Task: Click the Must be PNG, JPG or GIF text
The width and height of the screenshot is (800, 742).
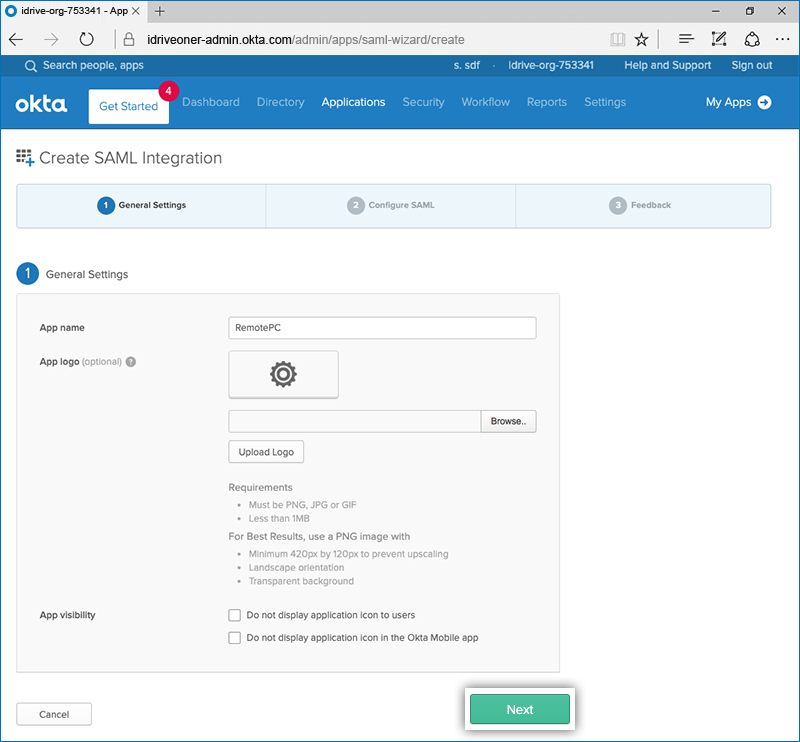Action: (x=303, y=505)
